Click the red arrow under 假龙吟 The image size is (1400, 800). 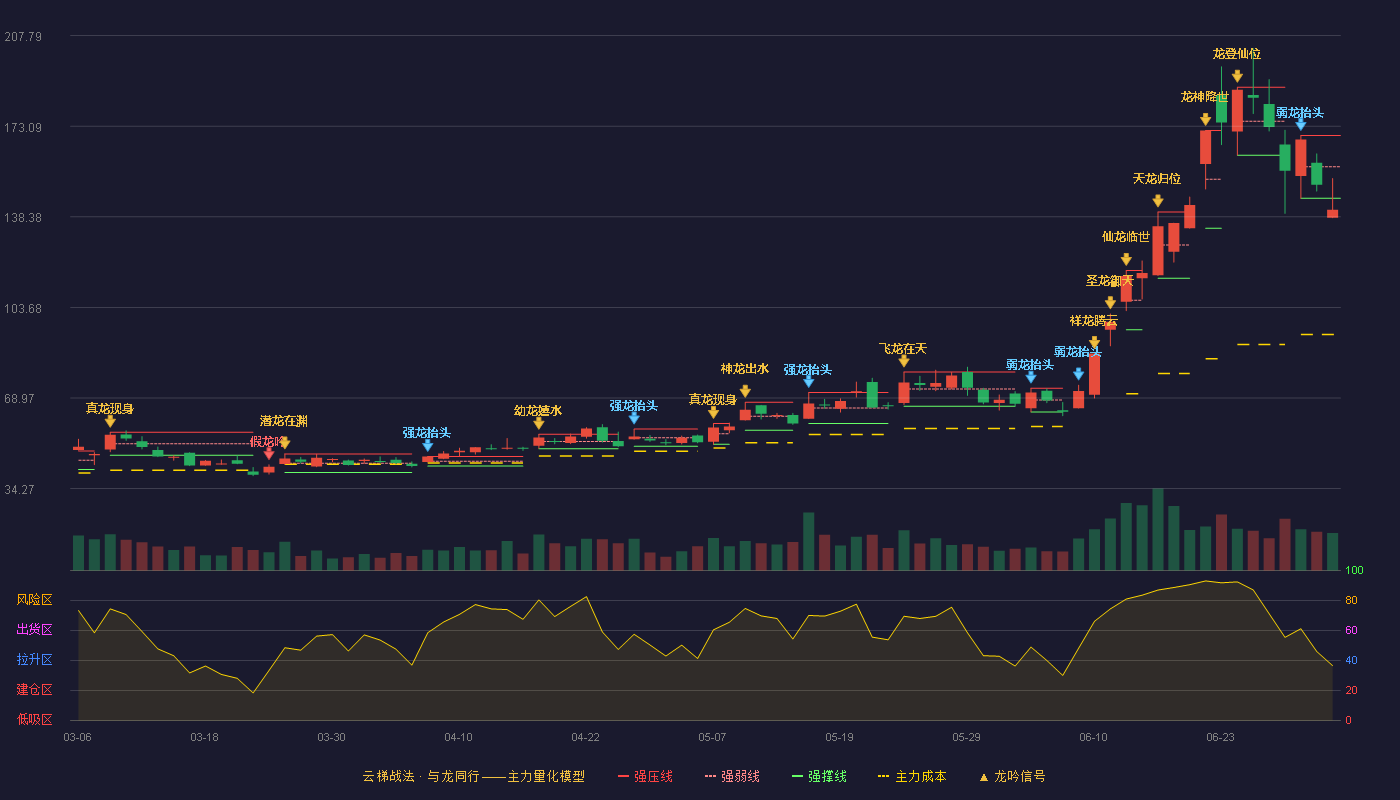coord(268,453)
